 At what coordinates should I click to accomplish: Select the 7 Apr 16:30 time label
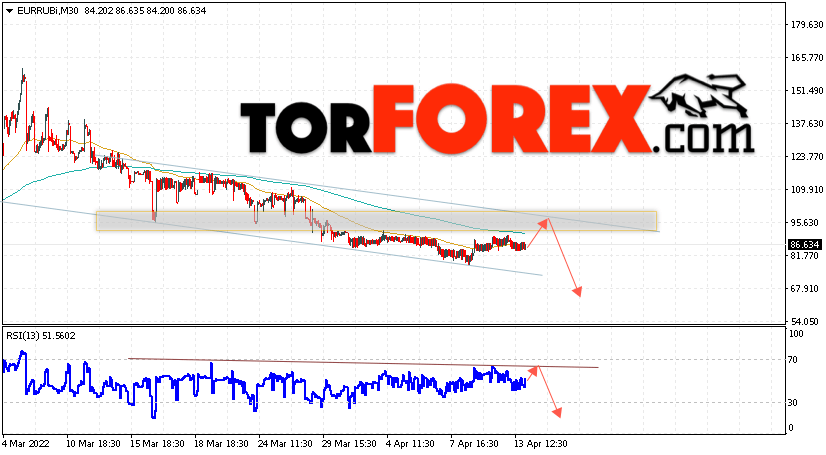click(x=475, y=444)
